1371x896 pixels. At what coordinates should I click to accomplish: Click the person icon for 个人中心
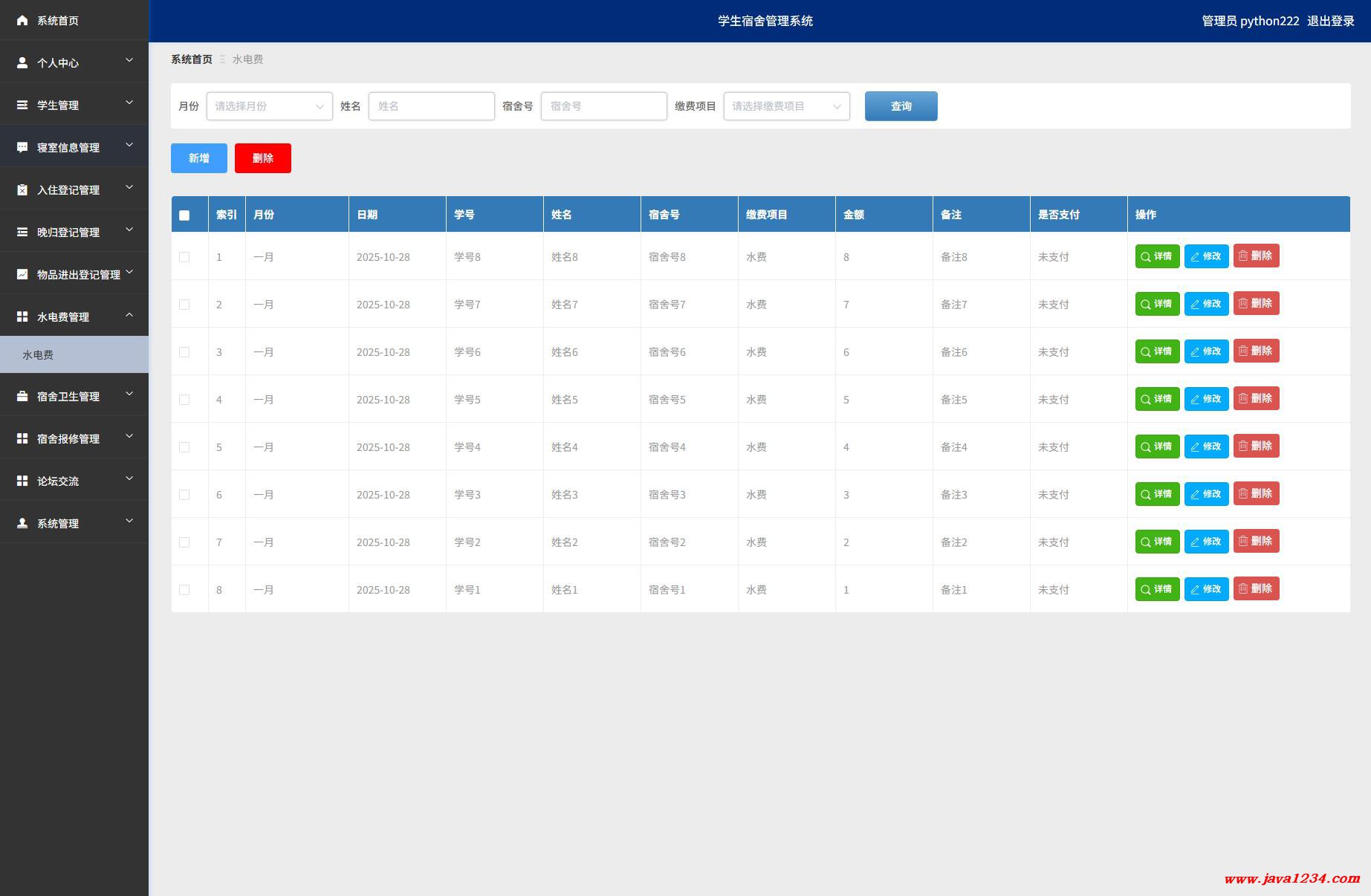[22, 63]
